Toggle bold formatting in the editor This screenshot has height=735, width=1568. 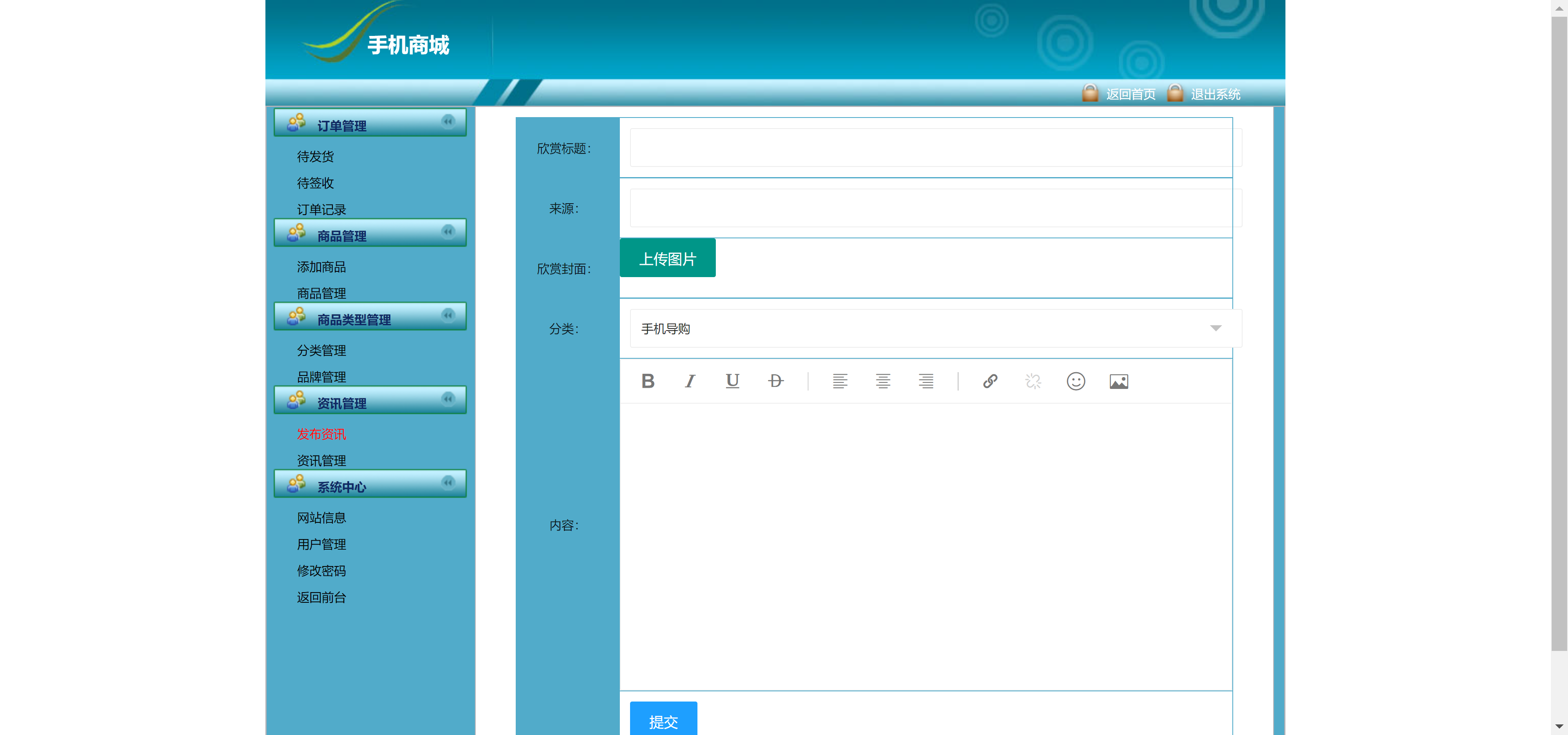(648, 381)
